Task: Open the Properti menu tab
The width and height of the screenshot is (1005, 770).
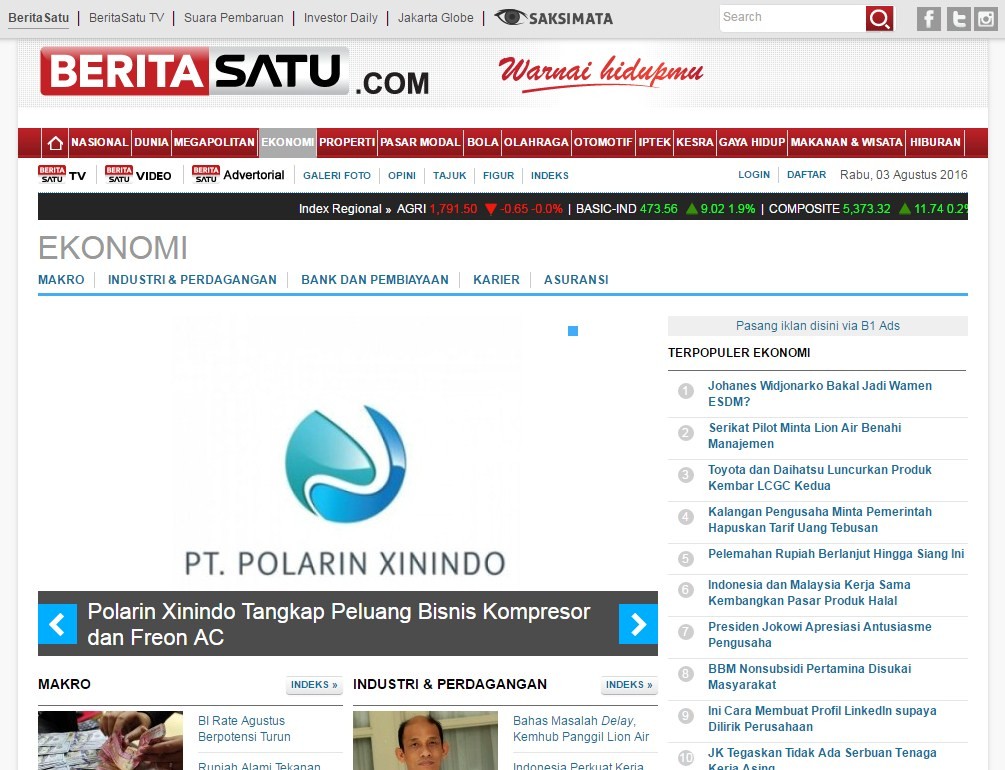Action: click(x=346, y=143)
